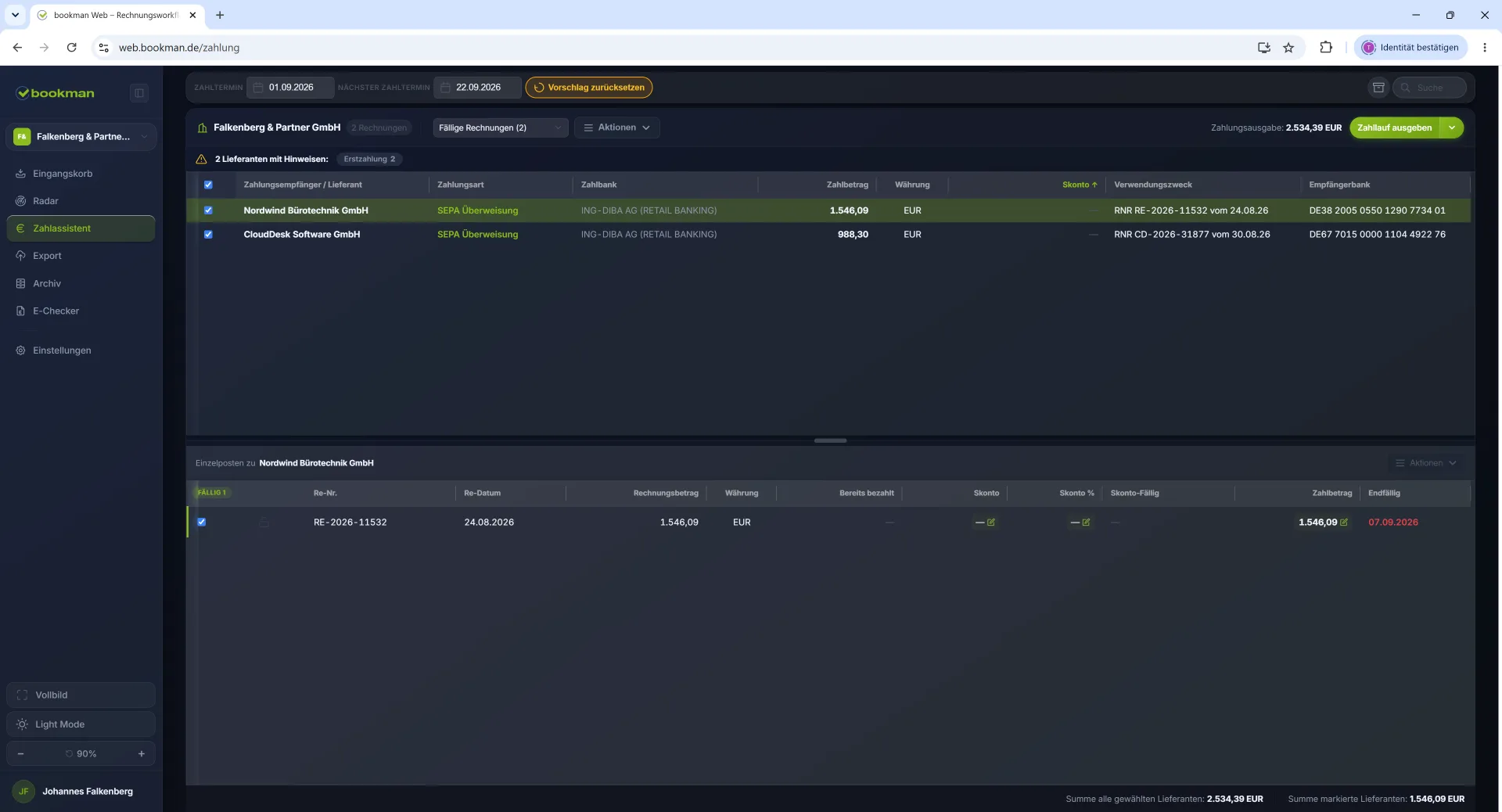Select Zahlassistent in the sidebar

pyautogui.click(x=81, y=228)
